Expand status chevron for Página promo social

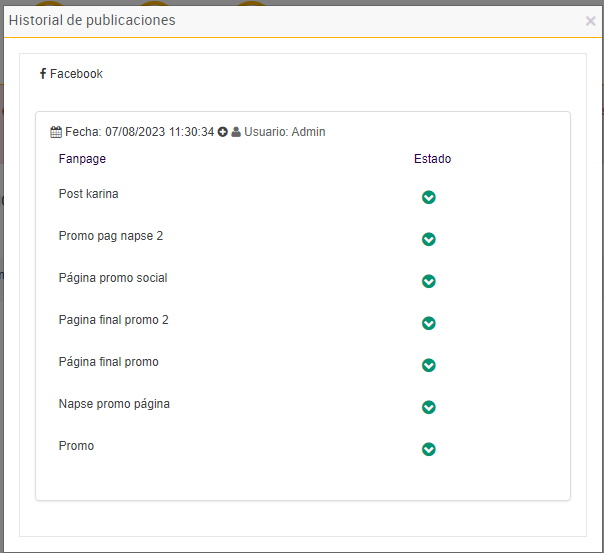click(x=429, y=281)
